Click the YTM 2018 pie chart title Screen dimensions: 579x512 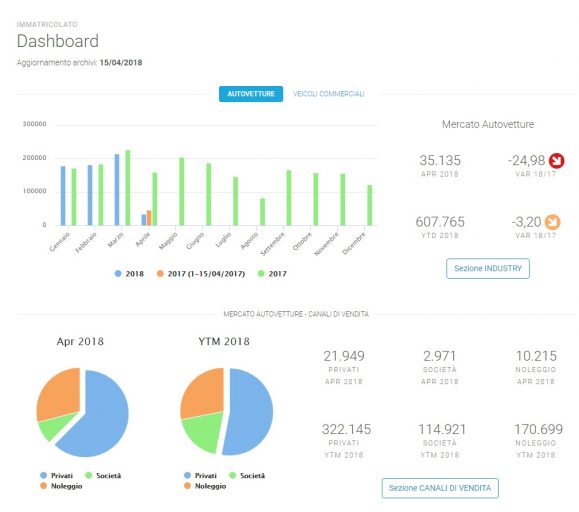coord(224,341)
